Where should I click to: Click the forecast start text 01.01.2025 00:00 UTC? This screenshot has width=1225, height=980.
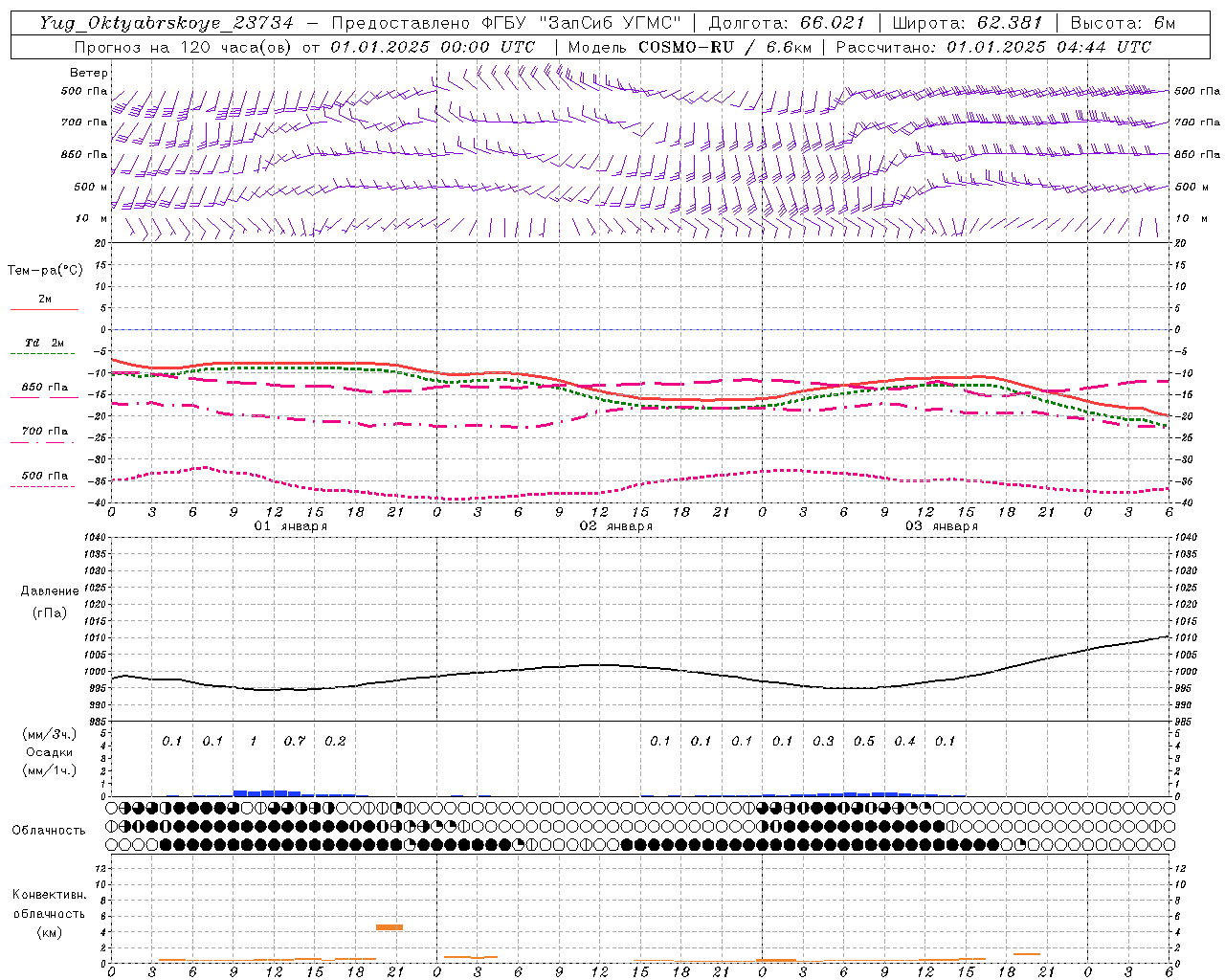click(x=433, y=47)
